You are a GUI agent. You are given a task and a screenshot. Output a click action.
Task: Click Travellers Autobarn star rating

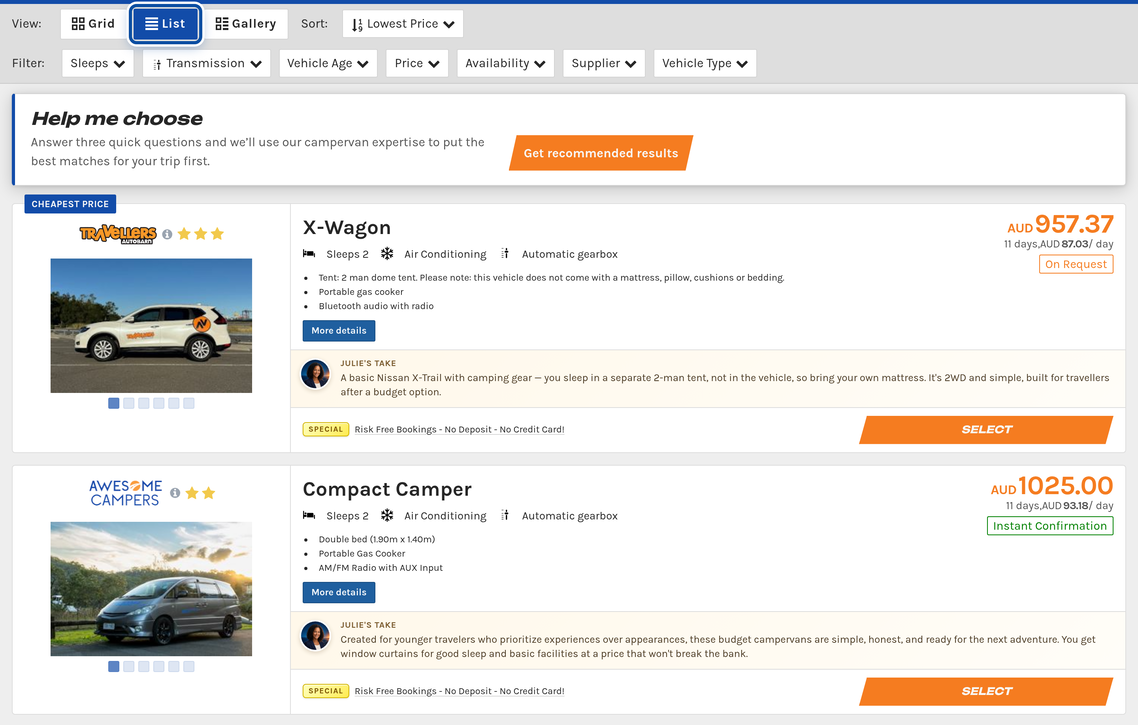201,234
